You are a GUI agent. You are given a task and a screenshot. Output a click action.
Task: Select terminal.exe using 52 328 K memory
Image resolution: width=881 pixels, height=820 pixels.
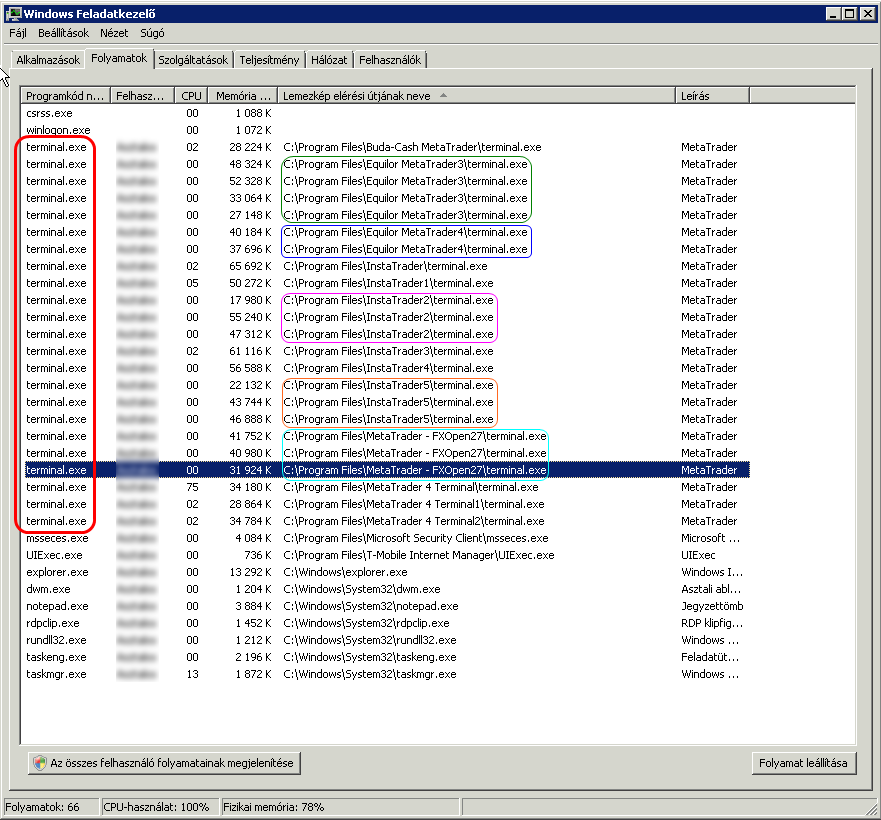[x=387, y=181]
